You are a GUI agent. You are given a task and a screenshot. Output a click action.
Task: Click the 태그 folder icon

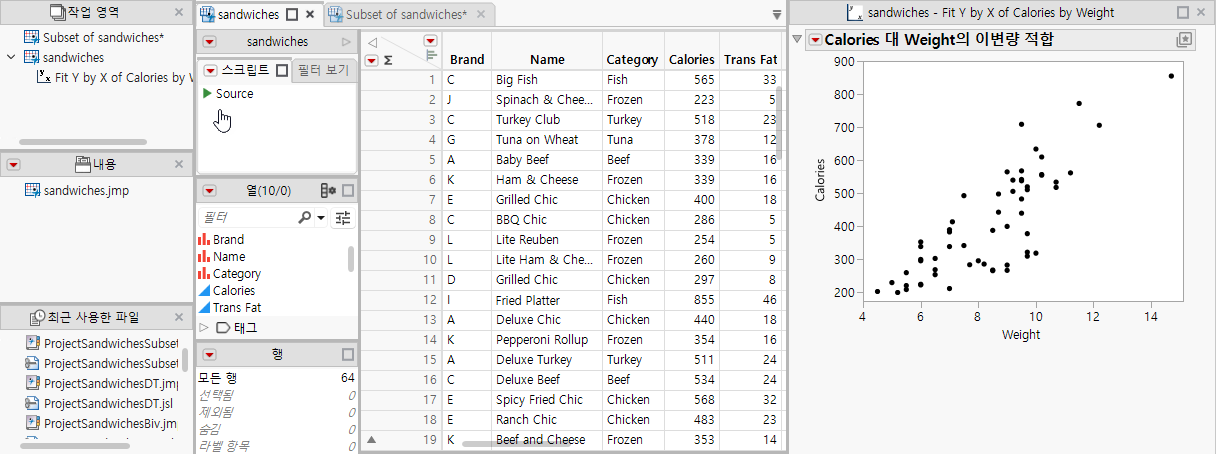[x=223, y=327]
